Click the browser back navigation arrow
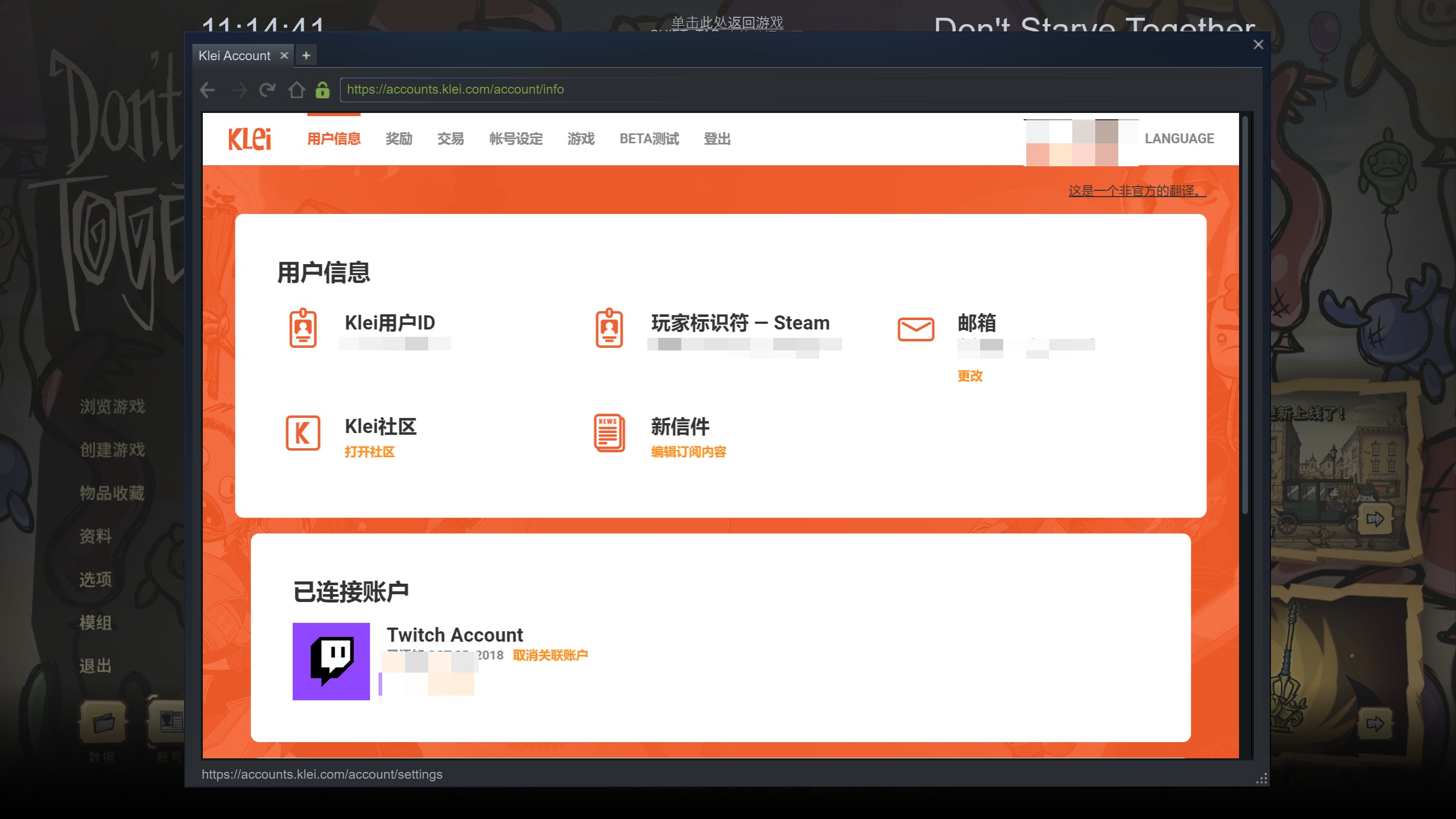Viewport: 1456px width, 819px height. (208, 89)
